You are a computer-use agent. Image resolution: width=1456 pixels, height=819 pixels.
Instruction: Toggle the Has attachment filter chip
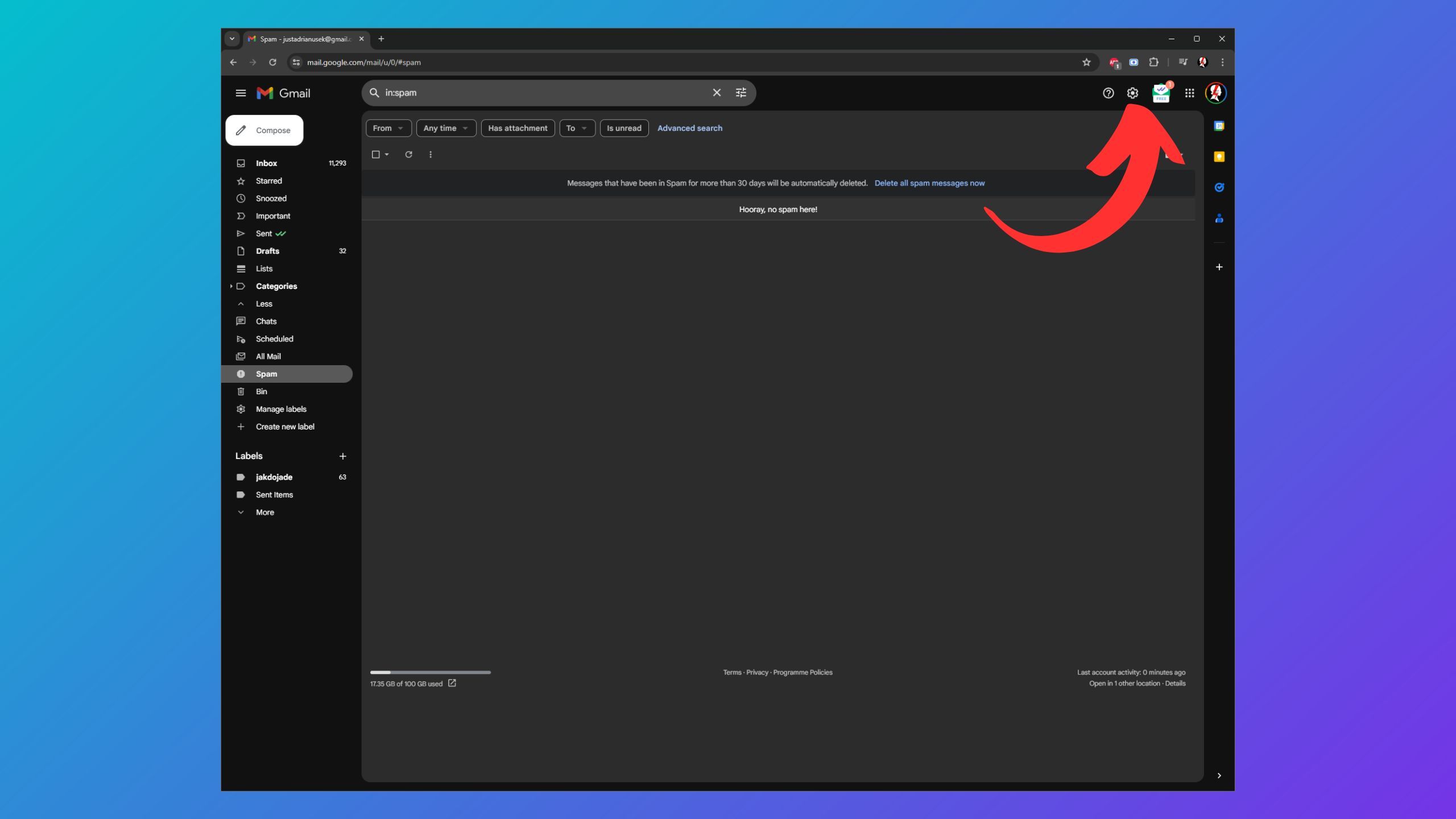(x=518, y=128)
